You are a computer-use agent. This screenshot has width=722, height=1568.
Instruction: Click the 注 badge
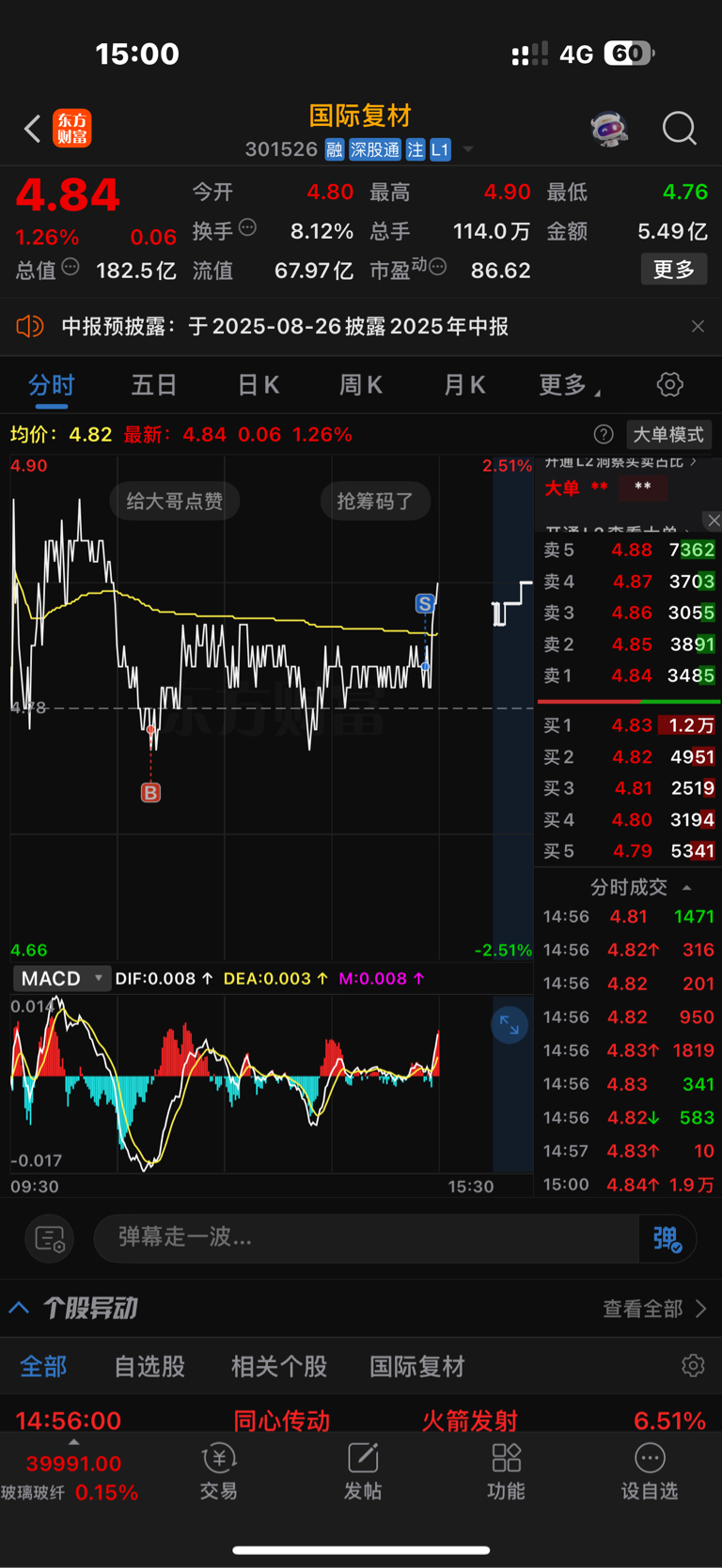(x=416, y=149)
